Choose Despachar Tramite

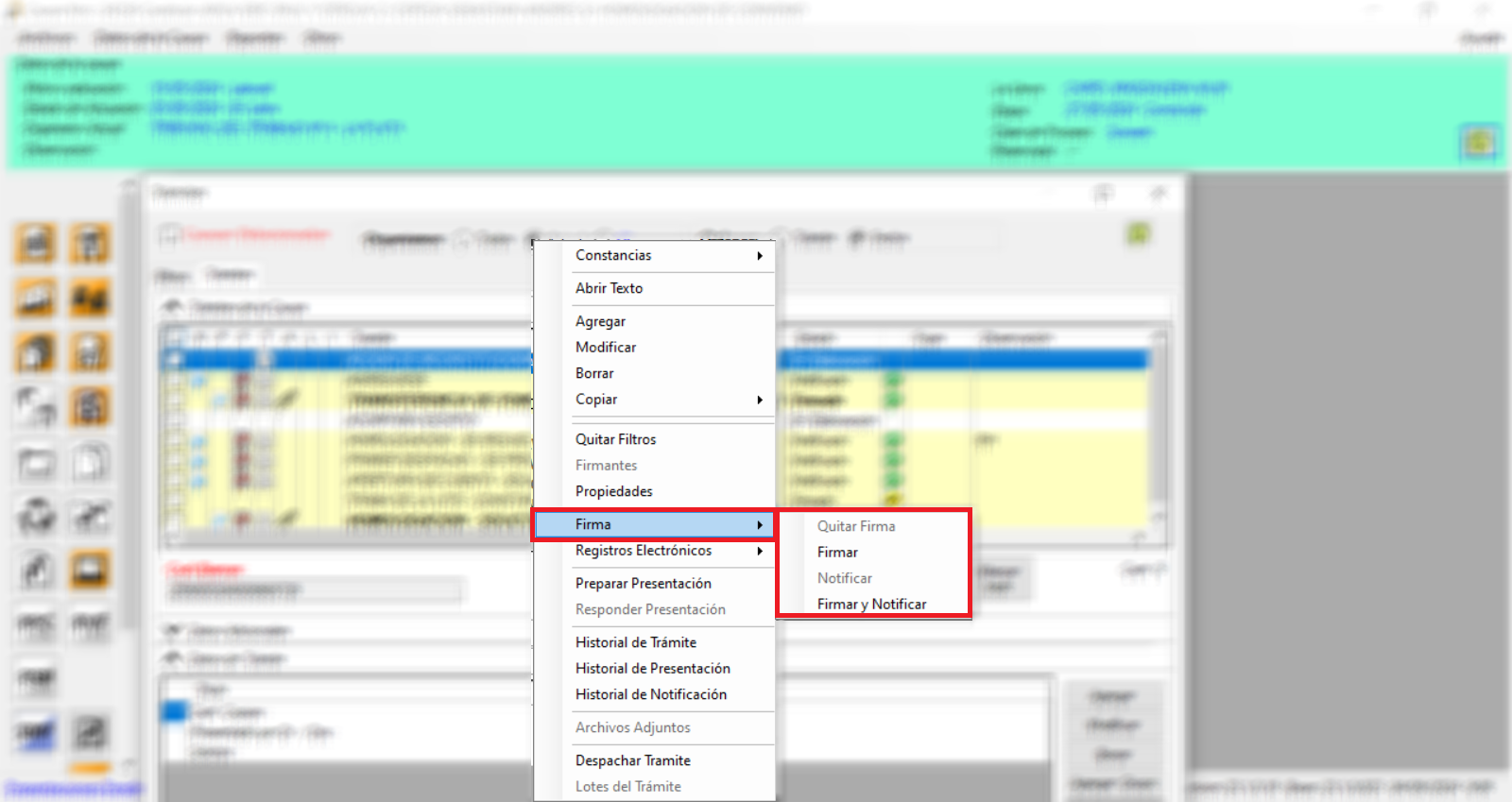(x=633, y=760)
